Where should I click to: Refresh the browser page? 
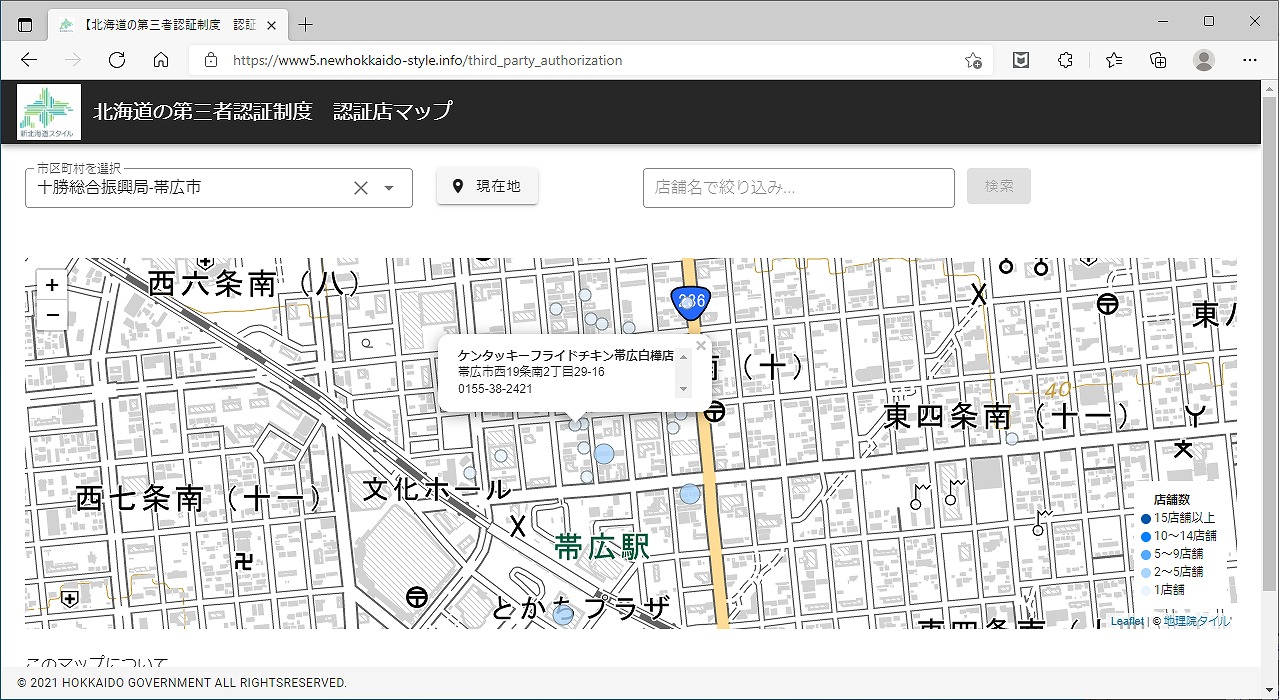click(117, 60)
